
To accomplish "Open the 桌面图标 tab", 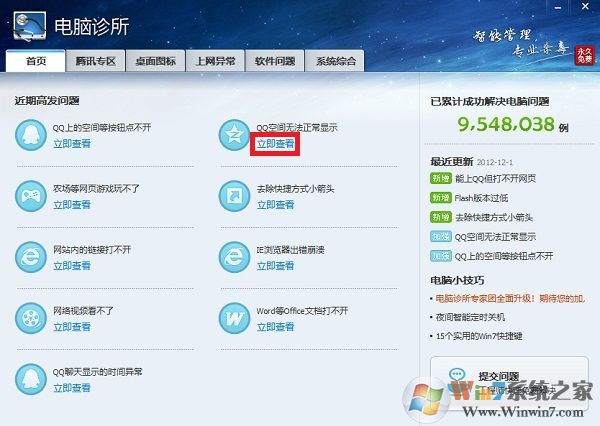I will coord(155,61).
